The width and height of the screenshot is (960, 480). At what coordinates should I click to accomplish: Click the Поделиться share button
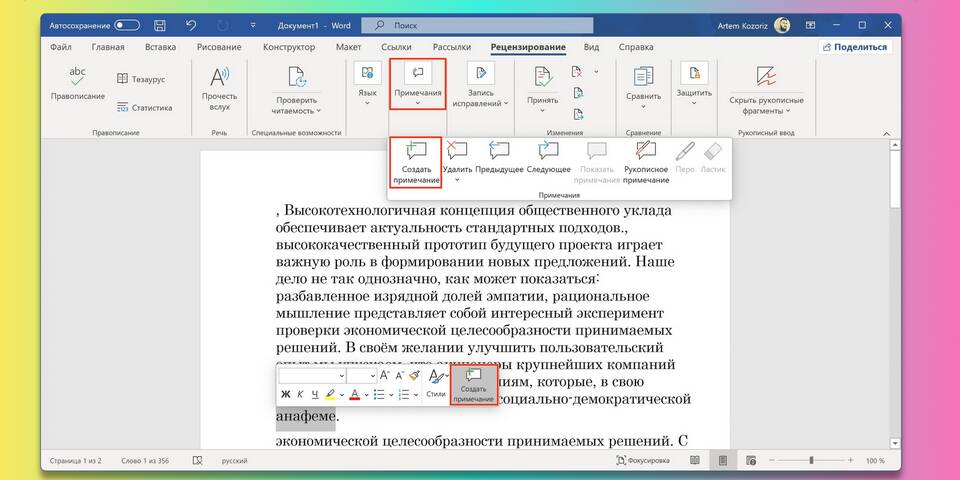click(854, 47)
